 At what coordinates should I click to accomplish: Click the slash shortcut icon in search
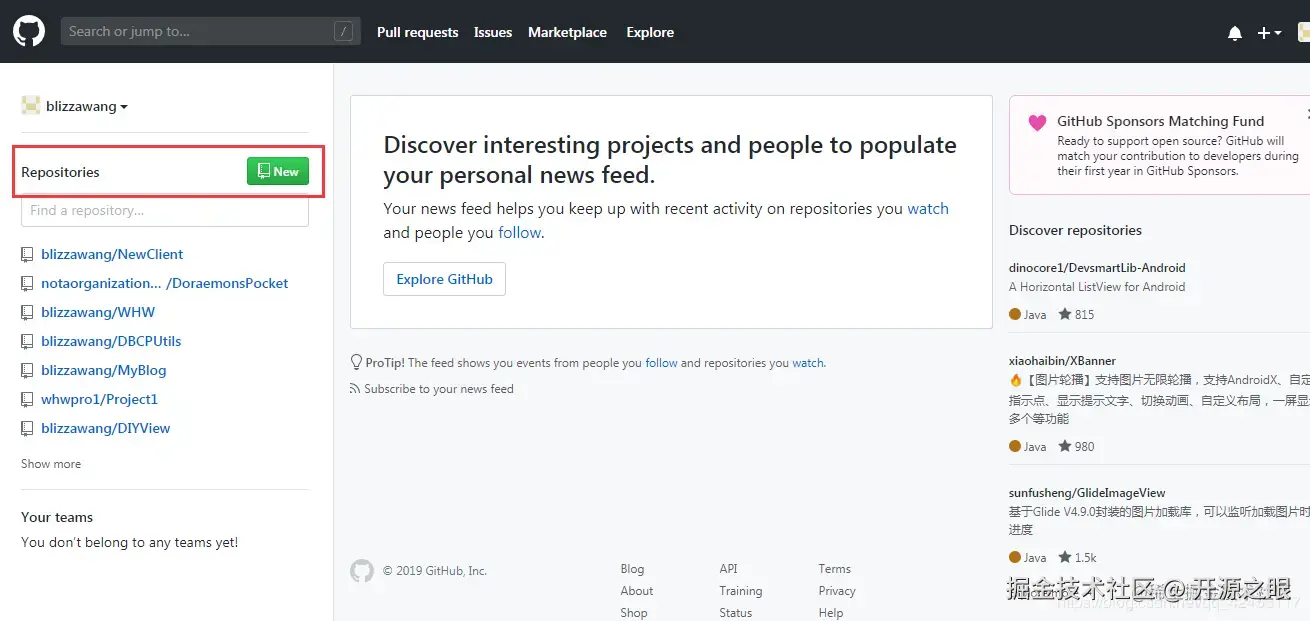tap(344, 32)
